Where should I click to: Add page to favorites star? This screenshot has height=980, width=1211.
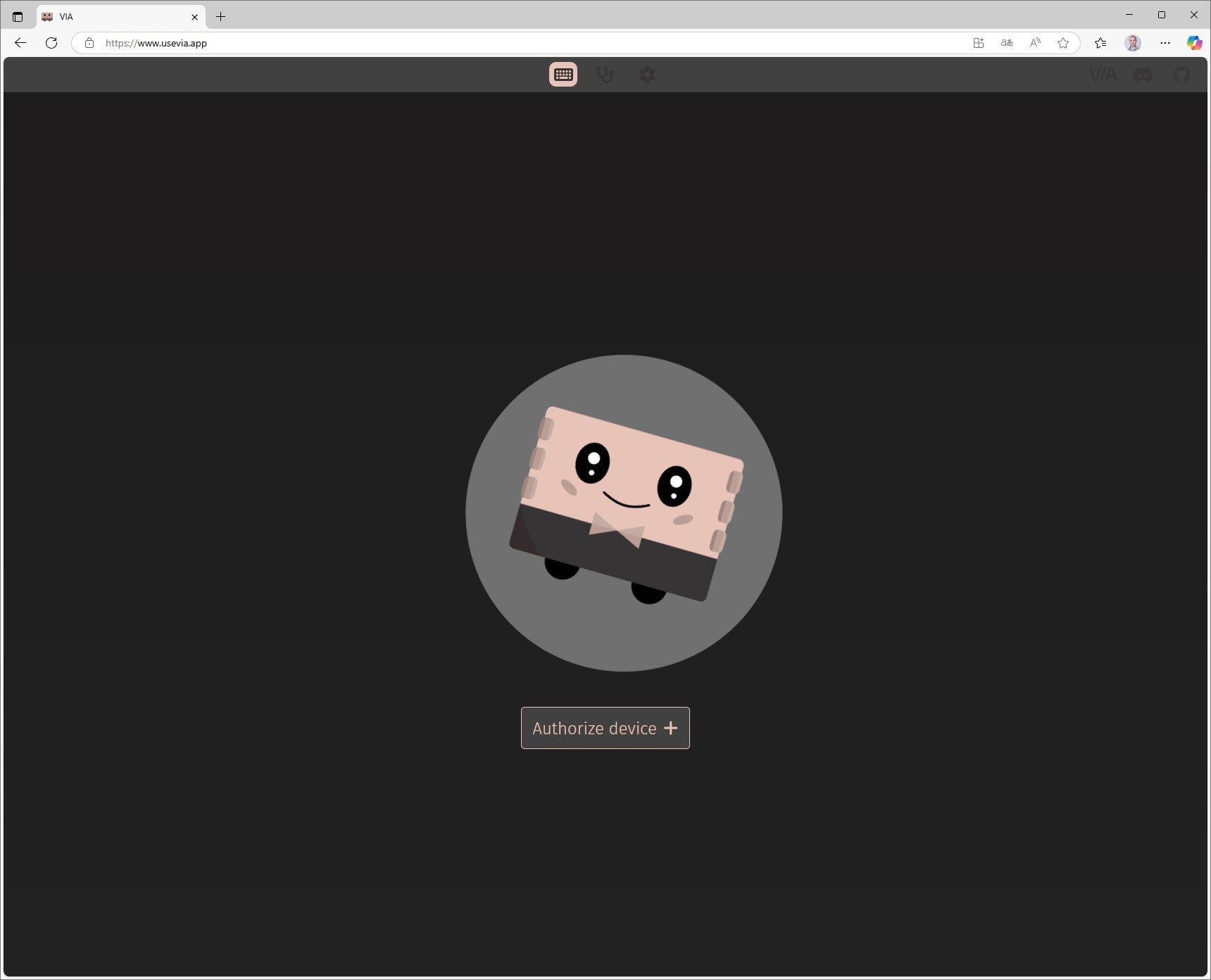pyautogui.click(x=1063, y=43)
